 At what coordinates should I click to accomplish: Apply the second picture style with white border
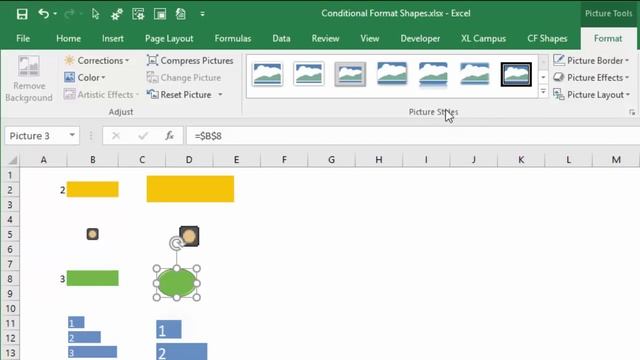pos(309,74)
